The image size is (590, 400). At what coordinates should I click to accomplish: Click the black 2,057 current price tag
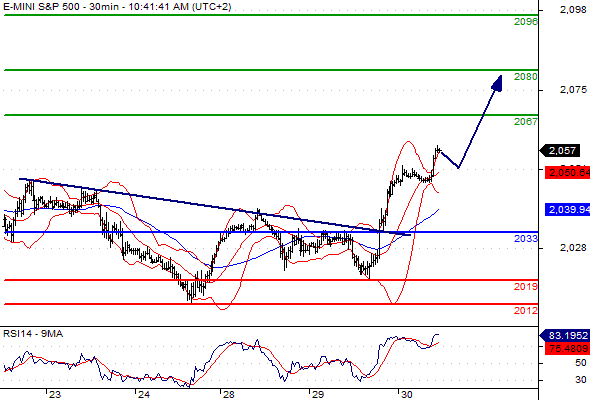point(560,151)
